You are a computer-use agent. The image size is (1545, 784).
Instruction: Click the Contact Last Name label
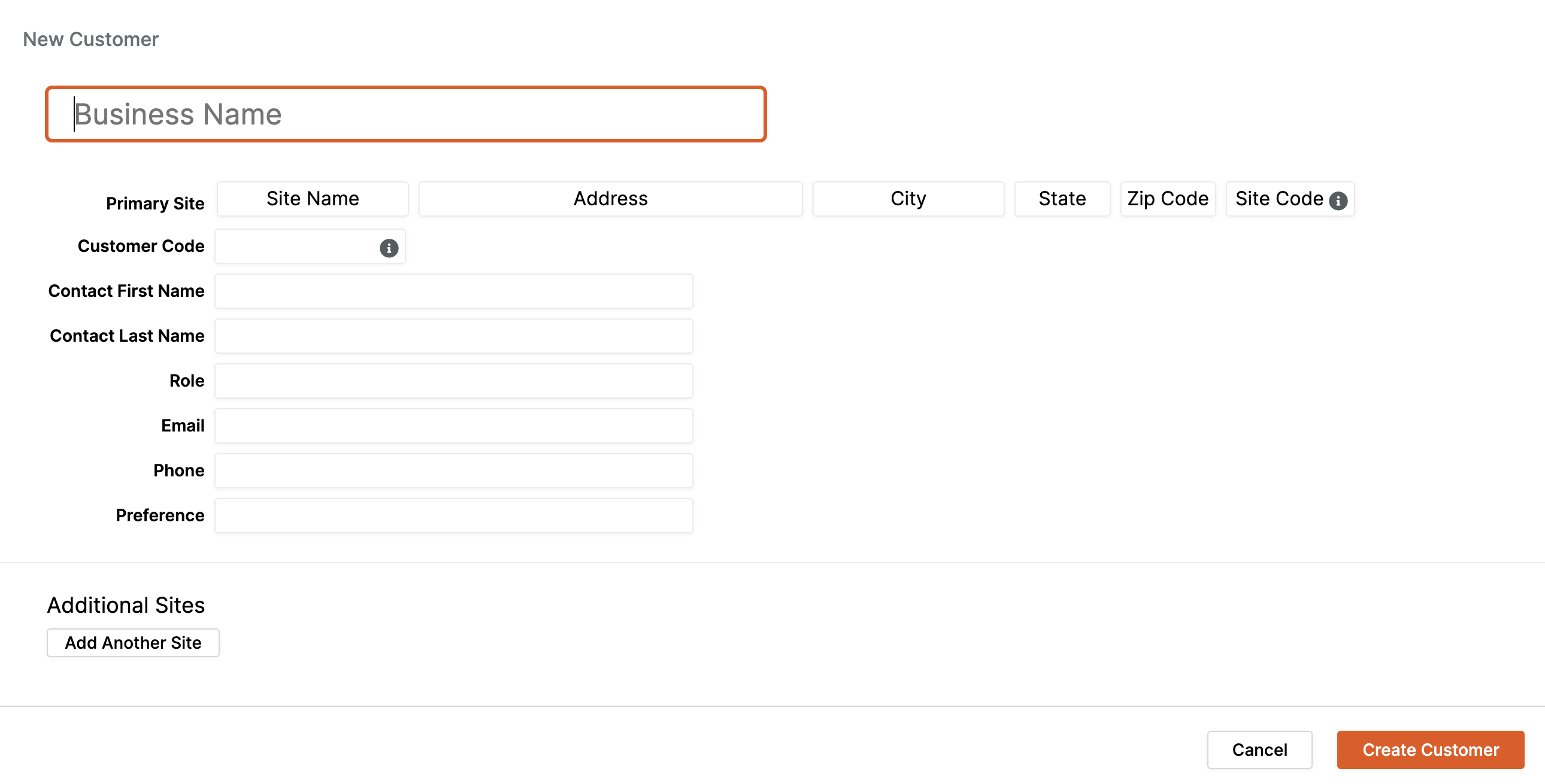pos(127,336)
